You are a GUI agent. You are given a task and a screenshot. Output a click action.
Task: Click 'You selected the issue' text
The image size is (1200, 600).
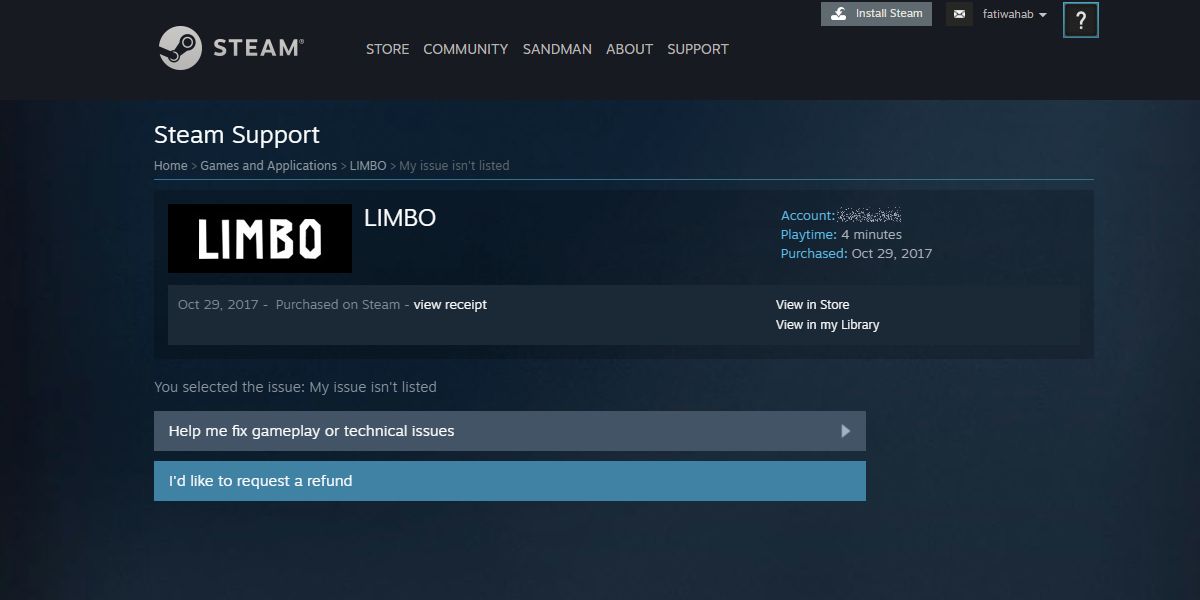(295, 387)
